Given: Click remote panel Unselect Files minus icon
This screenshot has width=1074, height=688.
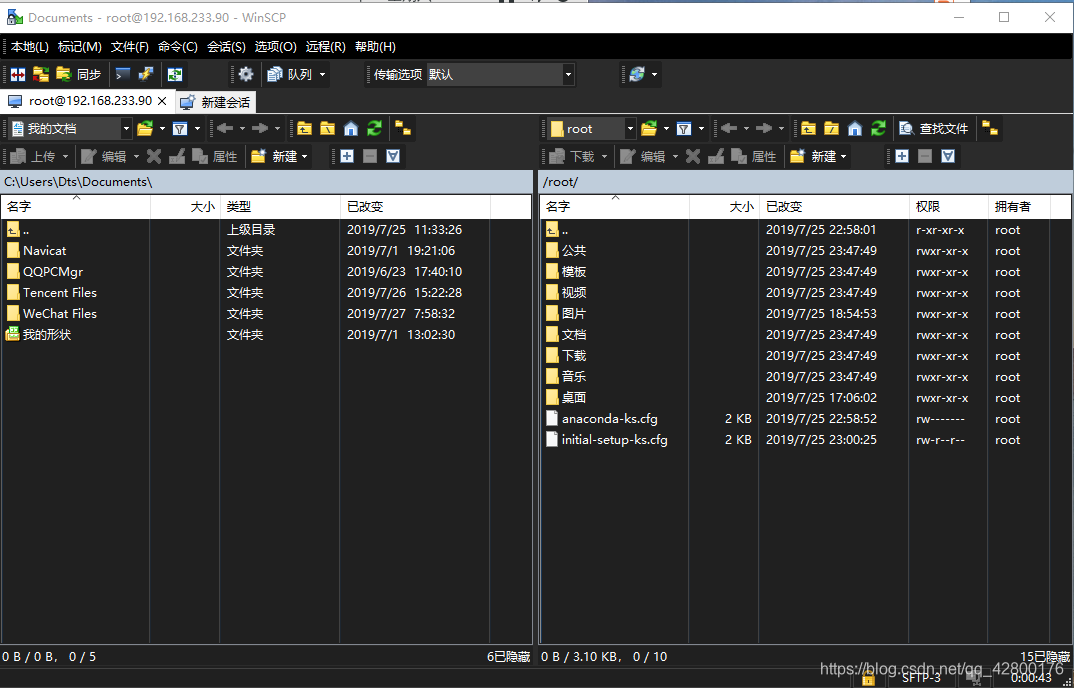Looking at the screenshot, I should (x=925, y=156).
